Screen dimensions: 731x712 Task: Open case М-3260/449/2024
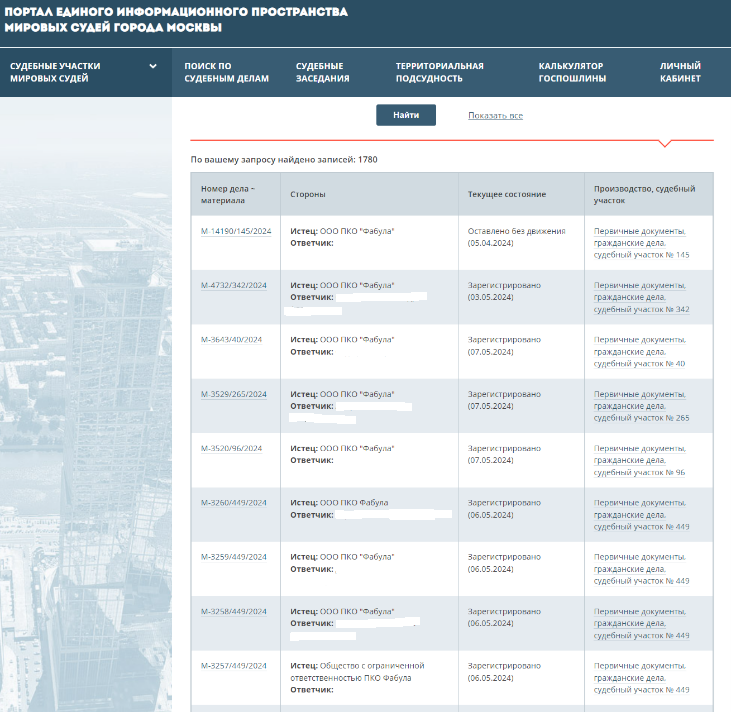[234, 502]
